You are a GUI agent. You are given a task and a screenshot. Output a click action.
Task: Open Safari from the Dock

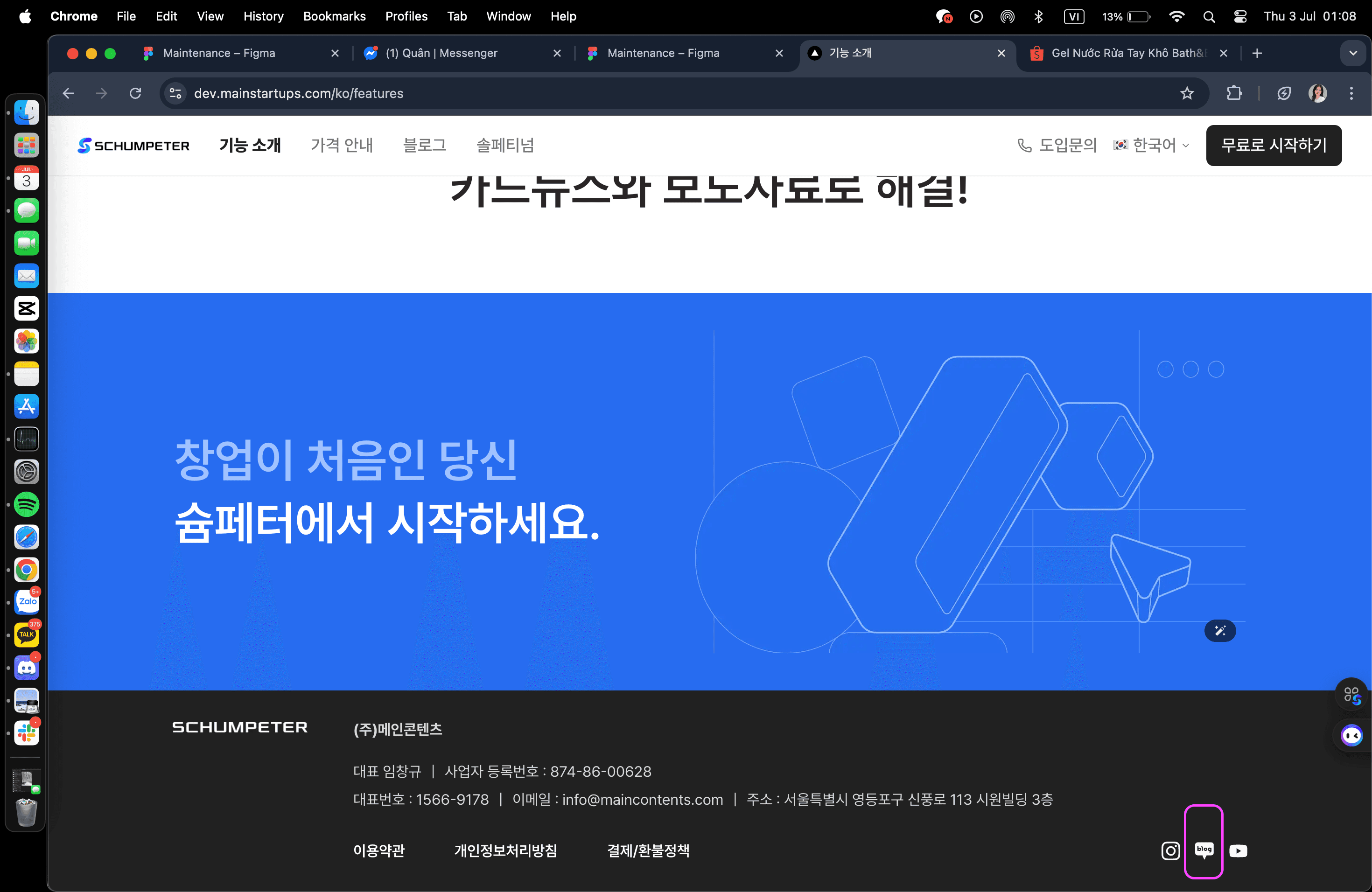(27, 537)
